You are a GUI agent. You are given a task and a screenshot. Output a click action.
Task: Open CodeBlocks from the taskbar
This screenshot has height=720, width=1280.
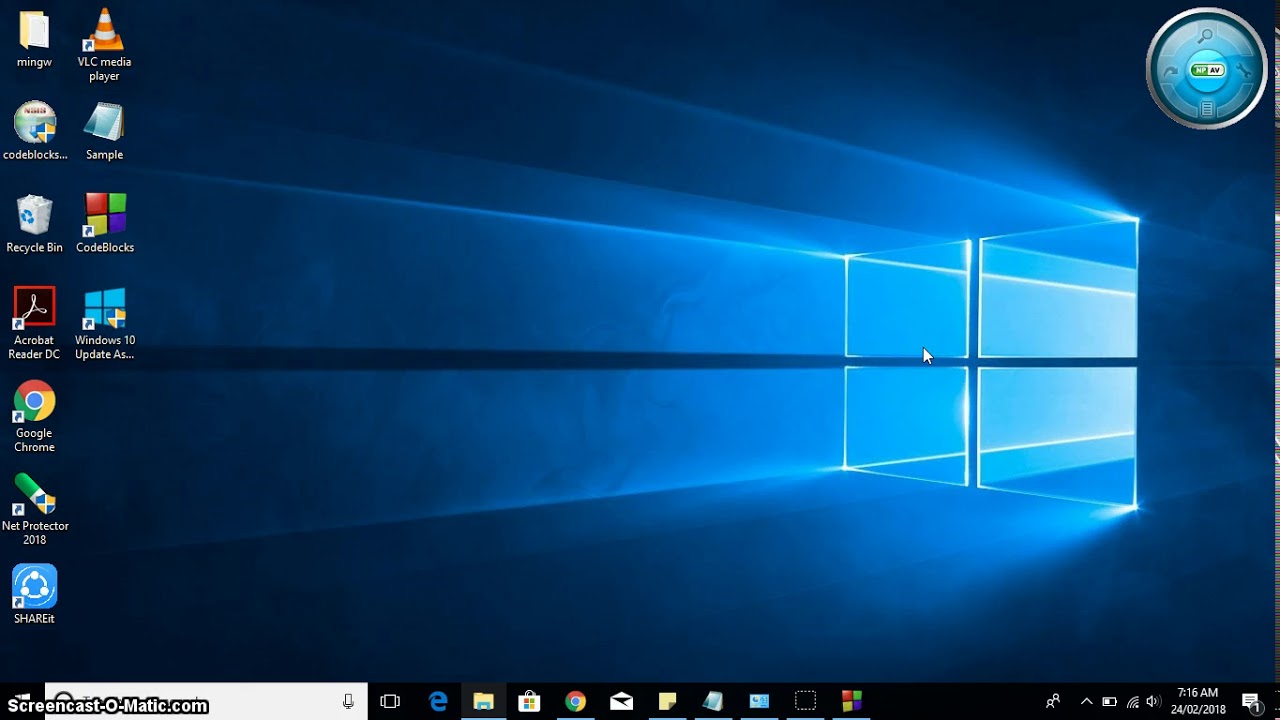pos(851,701)
